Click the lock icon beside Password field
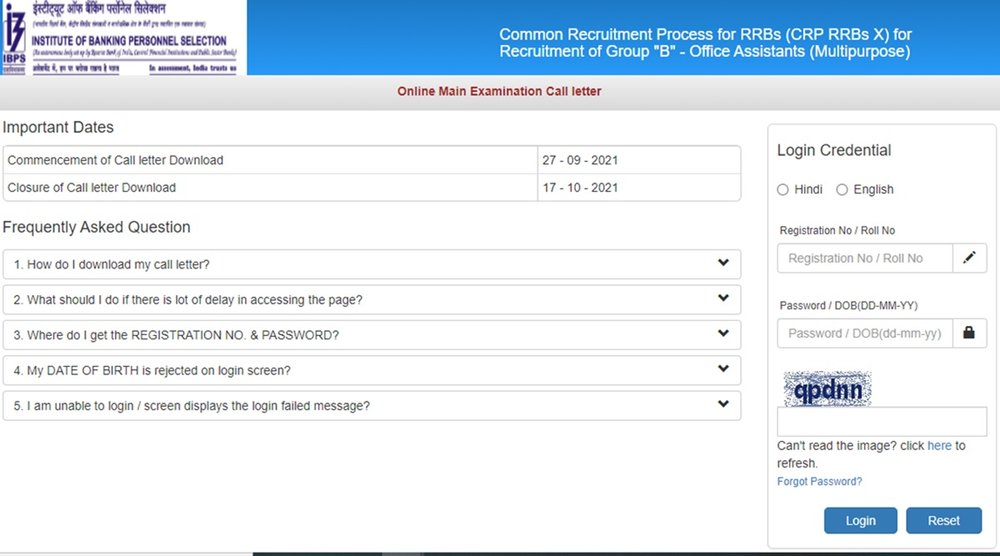Image resolution: width=1000 pixels, height=556 pixels. click(969, 333)
